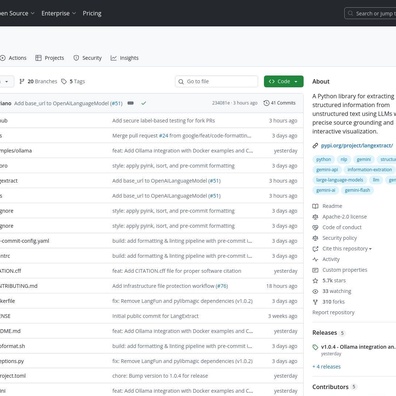
Task: Click the link icon beside pypi URL
Action: click(x=315, y=146)
